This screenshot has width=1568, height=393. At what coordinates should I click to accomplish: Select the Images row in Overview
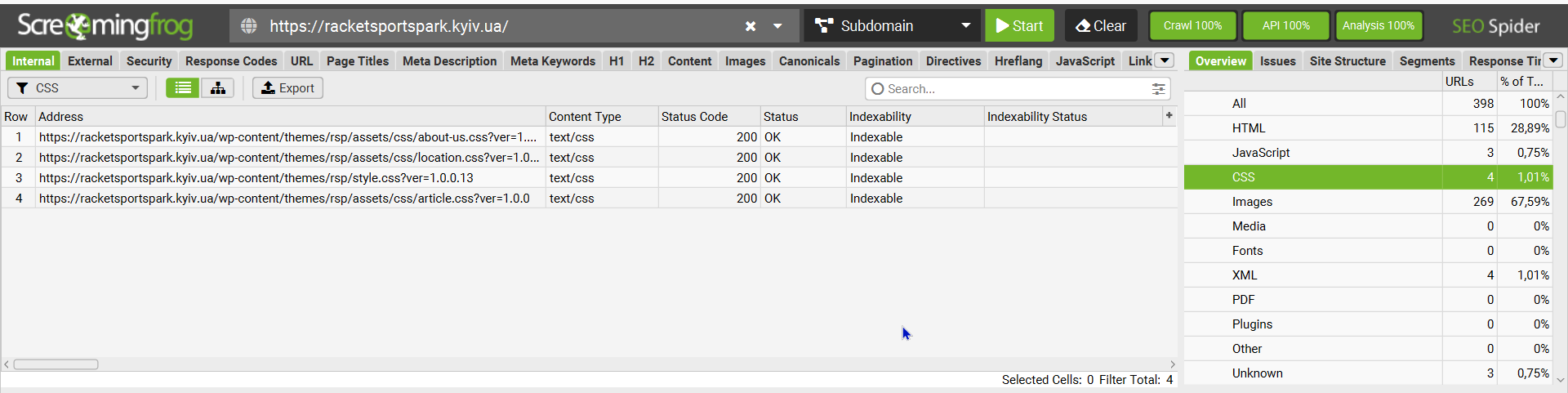pos(1252,202)
